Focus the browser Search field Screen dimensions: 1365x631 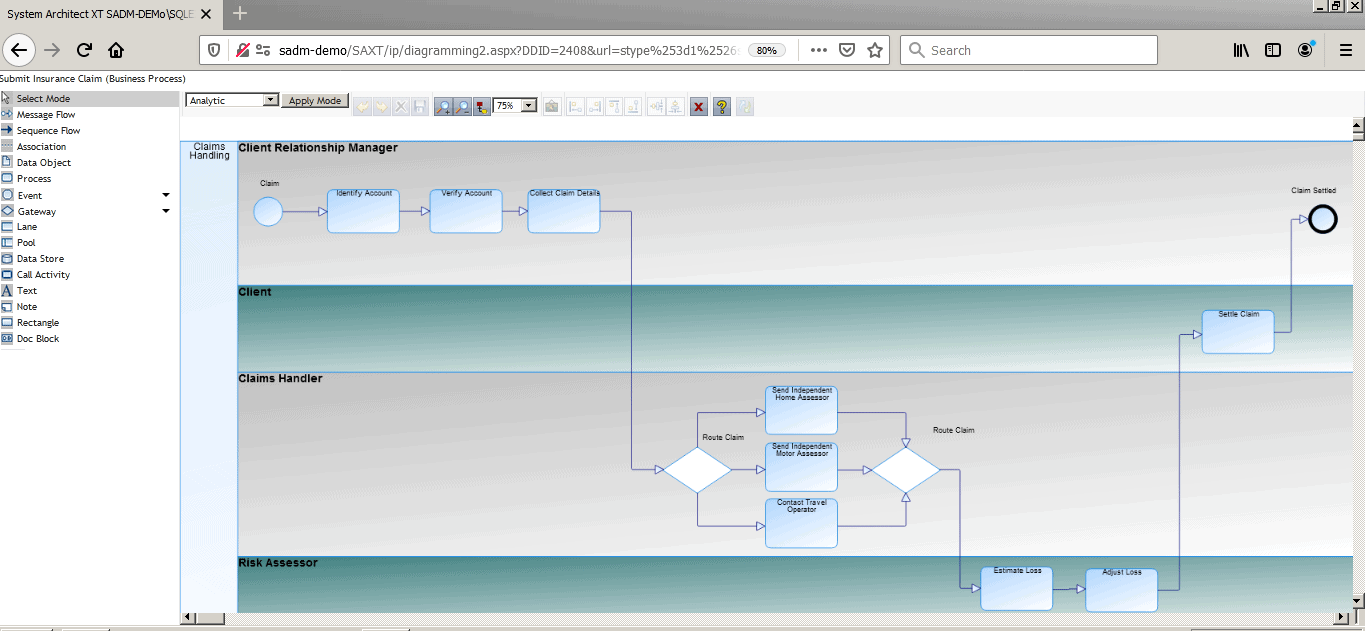tap(1029, 50)
